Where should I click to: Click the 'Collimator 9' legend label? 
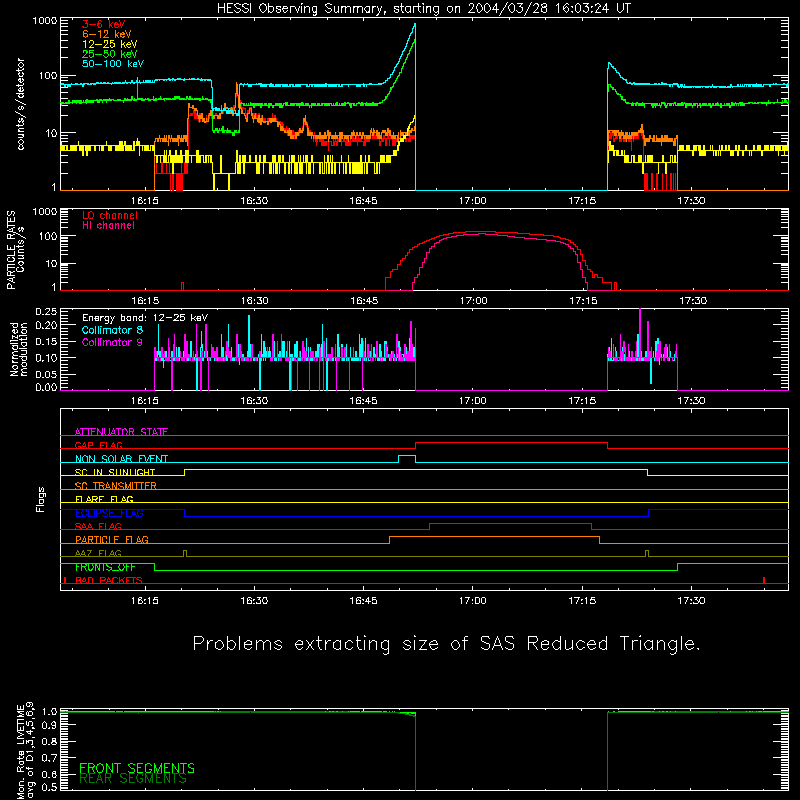click(x=112, y=342)
